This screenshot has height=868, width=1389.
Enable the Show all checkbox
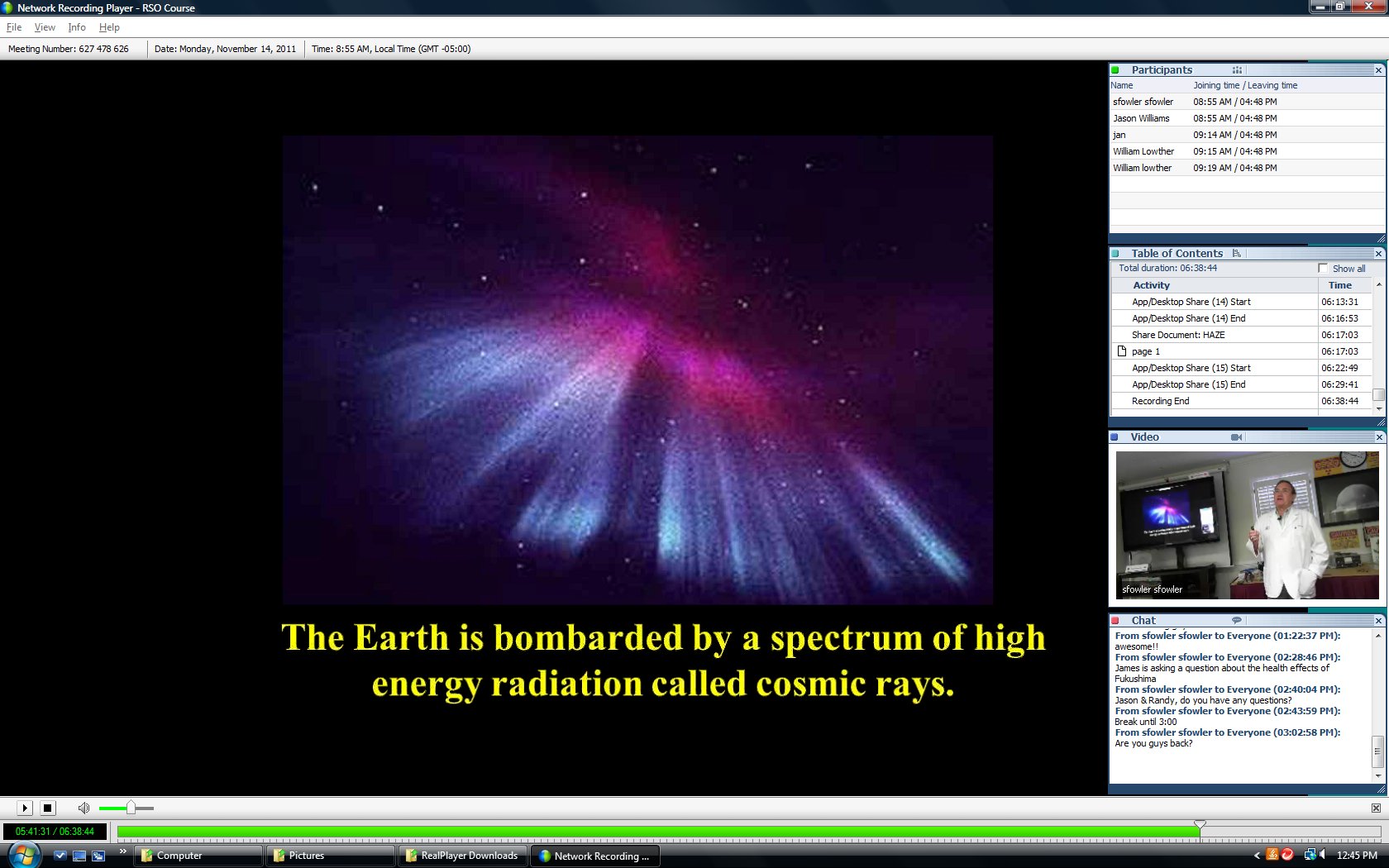(1323, 269)
